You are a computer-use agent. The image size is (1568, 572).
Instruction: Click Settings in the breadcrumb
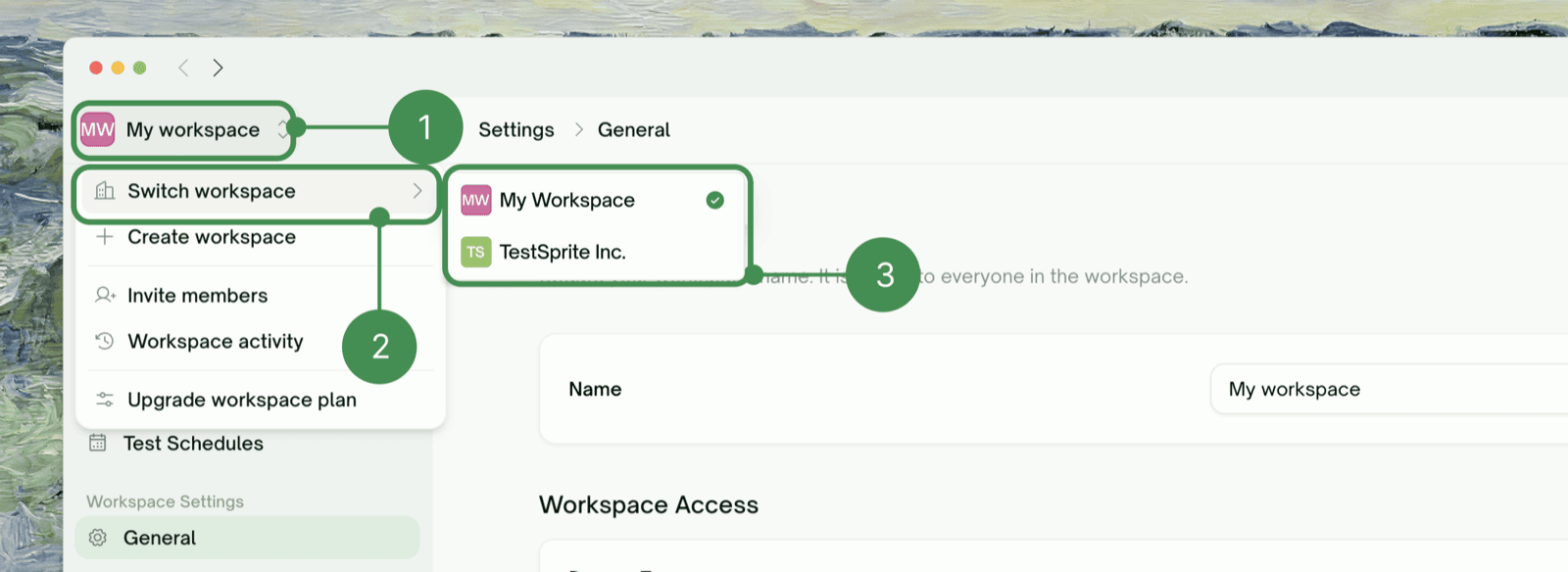[x=516, y=130]
